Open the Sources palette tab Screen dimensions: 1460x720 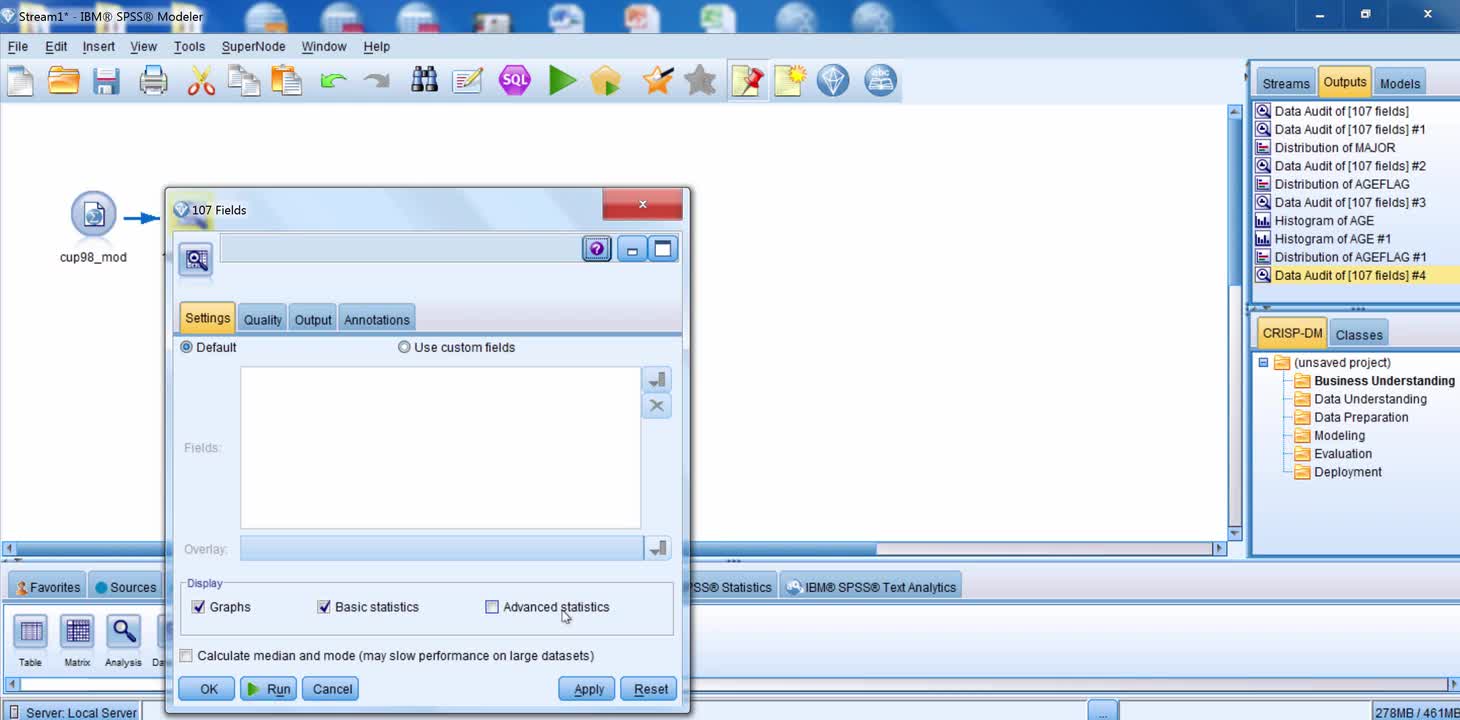[x=126, y=587]
